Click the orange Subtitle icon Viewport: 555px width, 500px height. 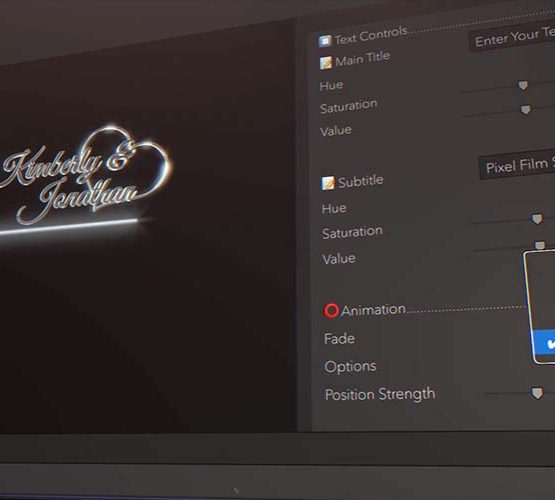[x=328, y=183]
